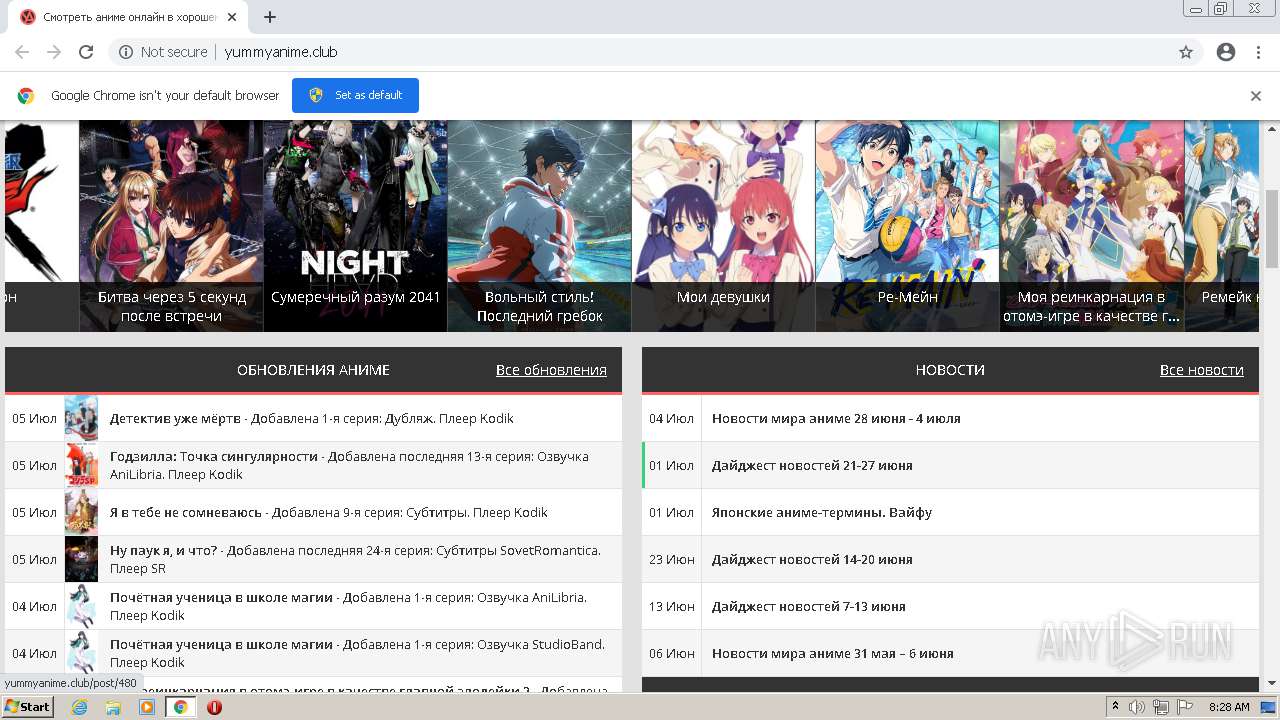Launch Internet Explorer from taskbar
The width and height of the screenshot is (1280, 720).
pyautogui.click(x=79, y=707)
